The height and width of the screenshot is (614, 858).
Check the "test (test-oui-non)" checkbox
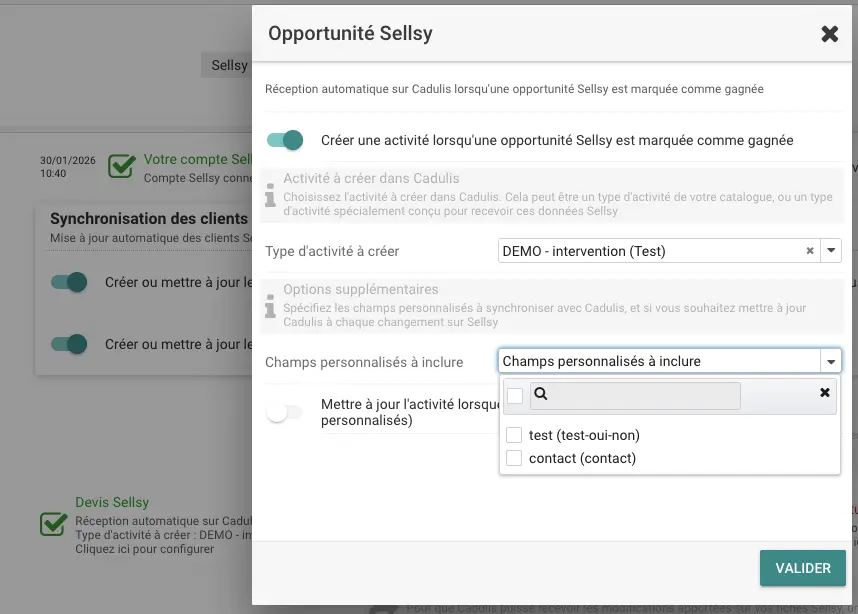514,435
